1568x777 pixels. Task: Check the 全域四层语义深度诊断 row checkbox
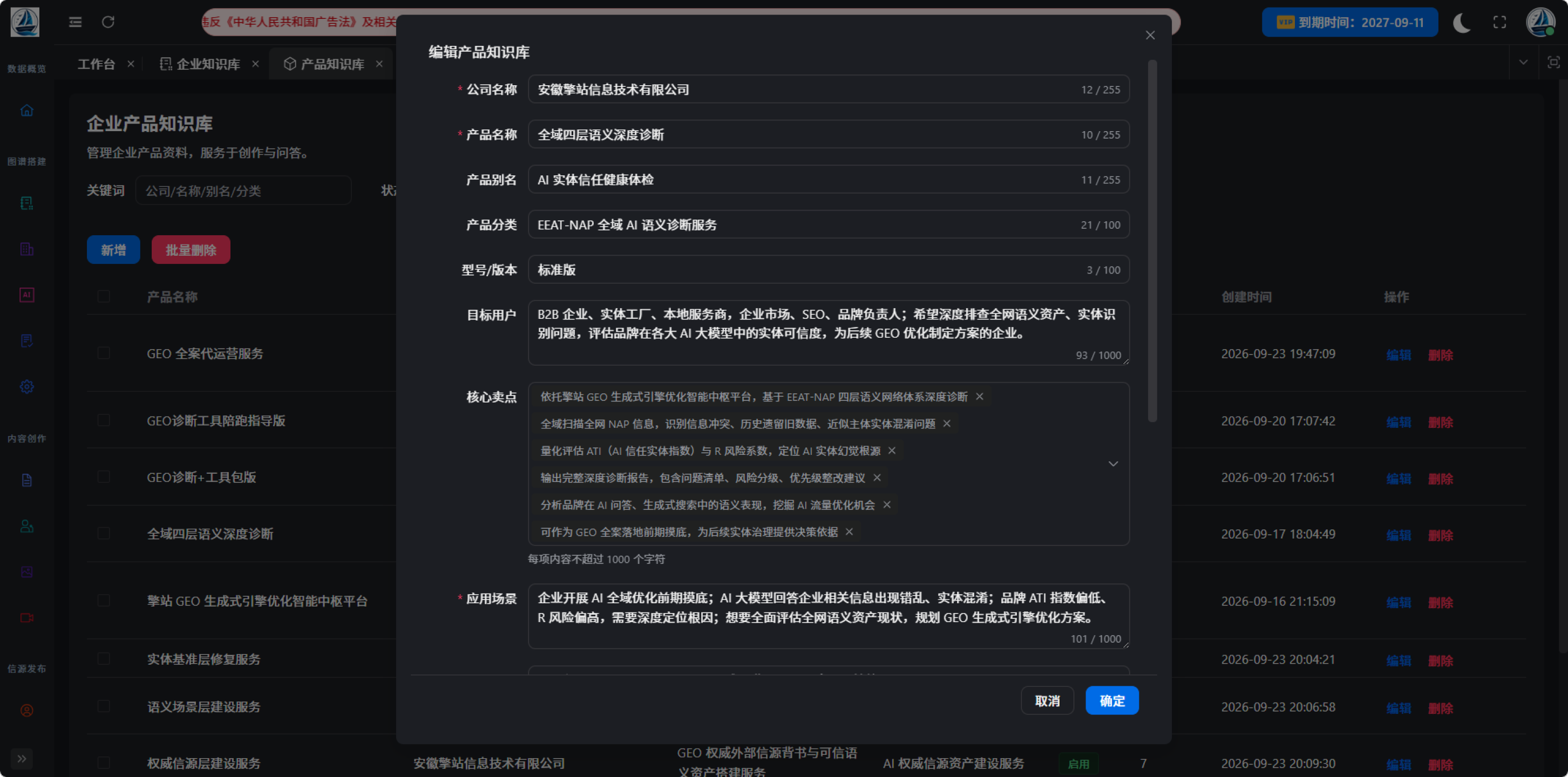(104, 533)
